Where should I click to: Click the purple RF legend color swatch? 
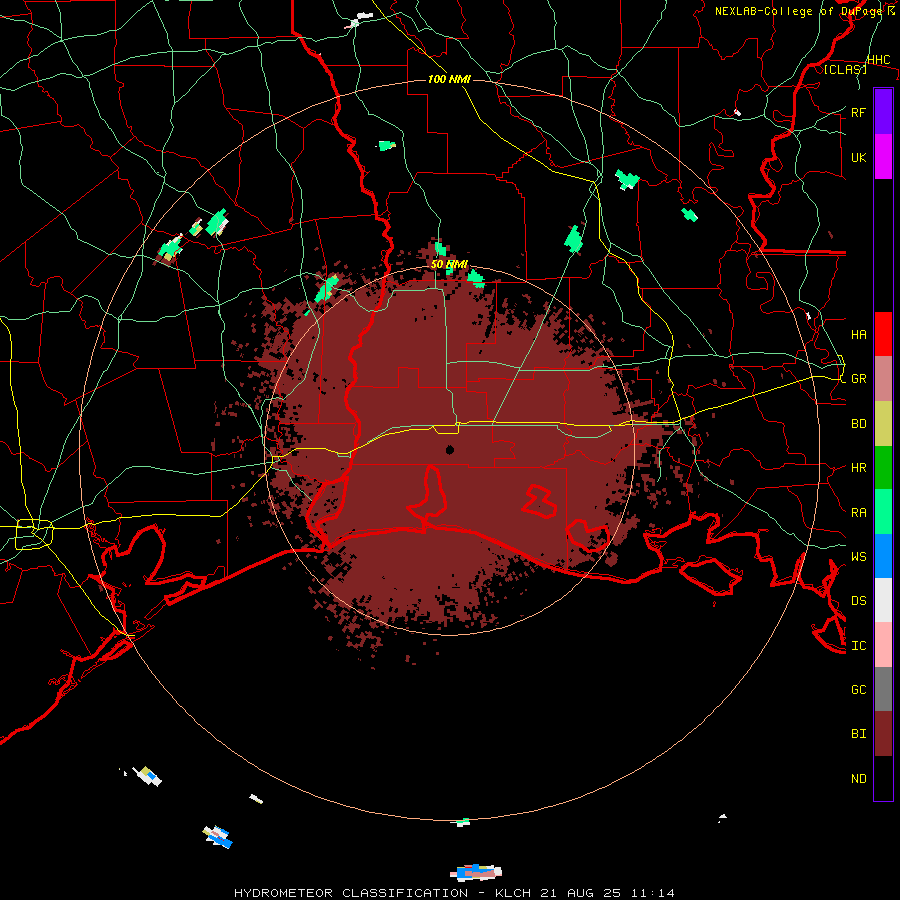pos(883,111)
